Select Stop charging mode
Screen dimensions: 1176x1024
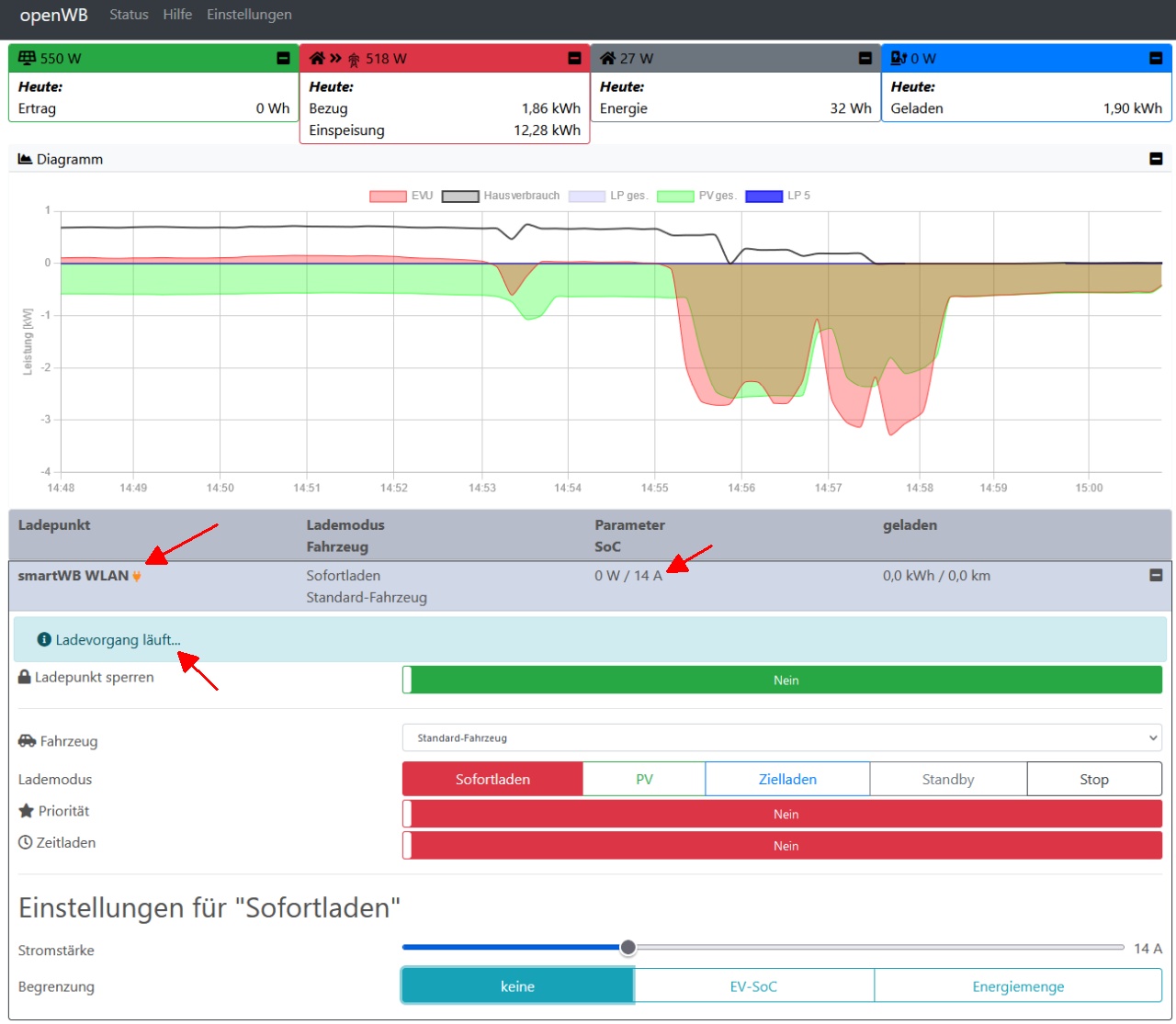[1093, 779]
